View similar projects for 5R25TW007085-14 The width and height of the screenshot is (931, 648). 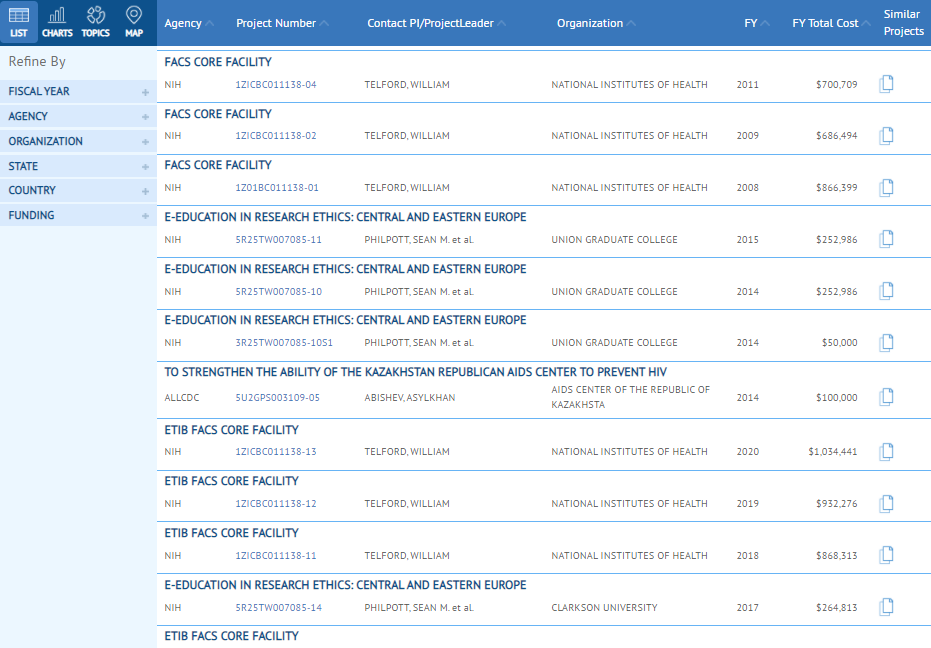pyautogui.click(x=886, y=607)
